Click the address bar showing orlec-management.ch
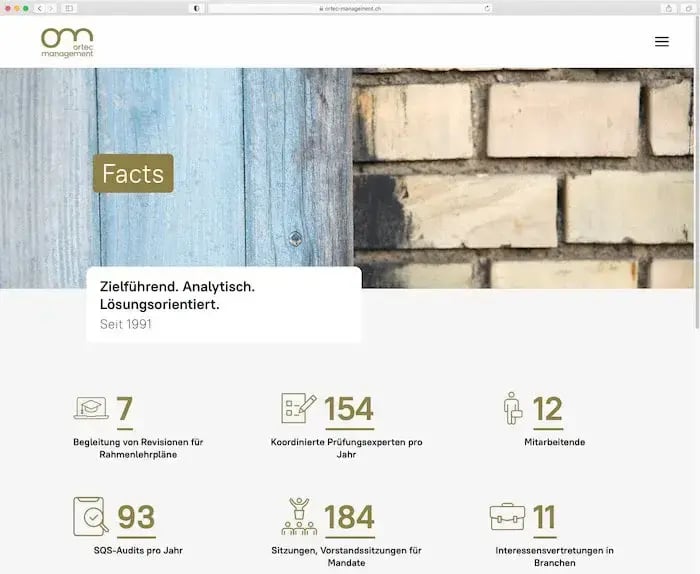Screen dimensions: 700x574 [x=350, y=8]
